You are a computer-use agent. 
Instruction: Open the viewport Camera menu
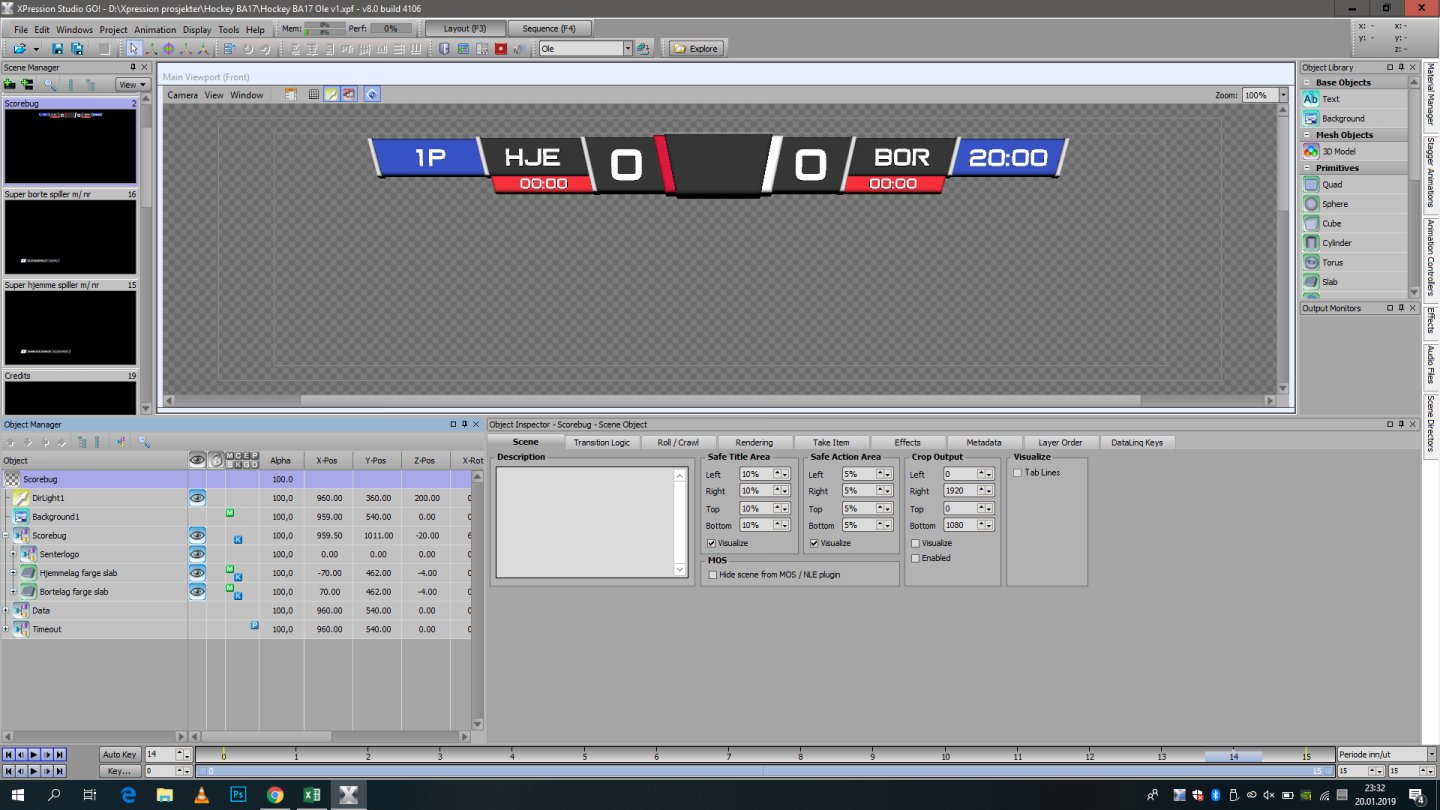(182, 95)
